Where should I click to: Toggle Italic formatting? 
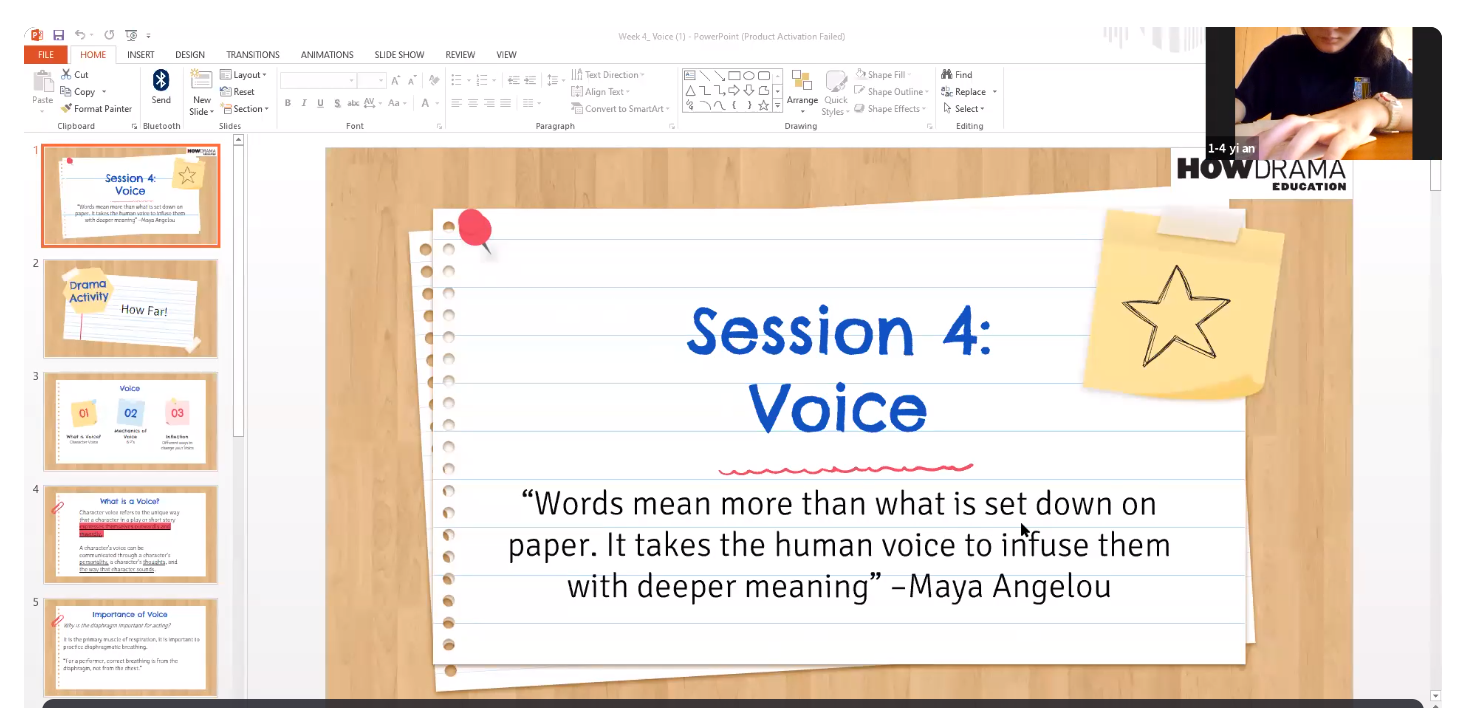[304, 103]
